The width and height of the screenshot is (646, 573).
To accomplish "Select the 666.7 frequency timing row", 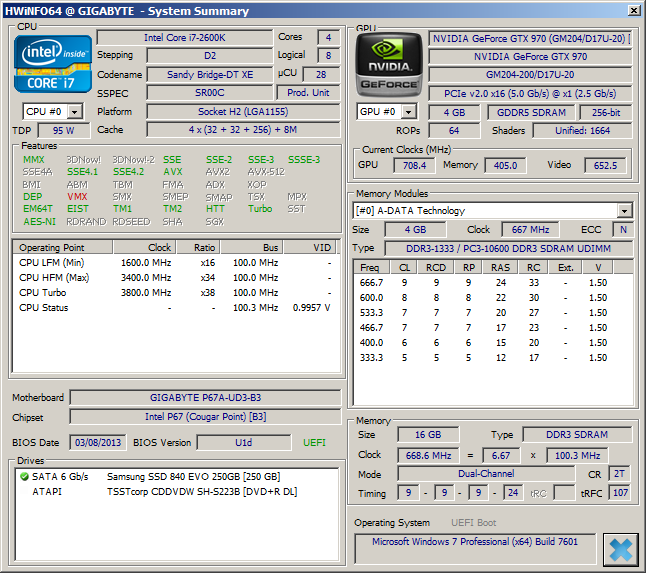I will 493,283.
